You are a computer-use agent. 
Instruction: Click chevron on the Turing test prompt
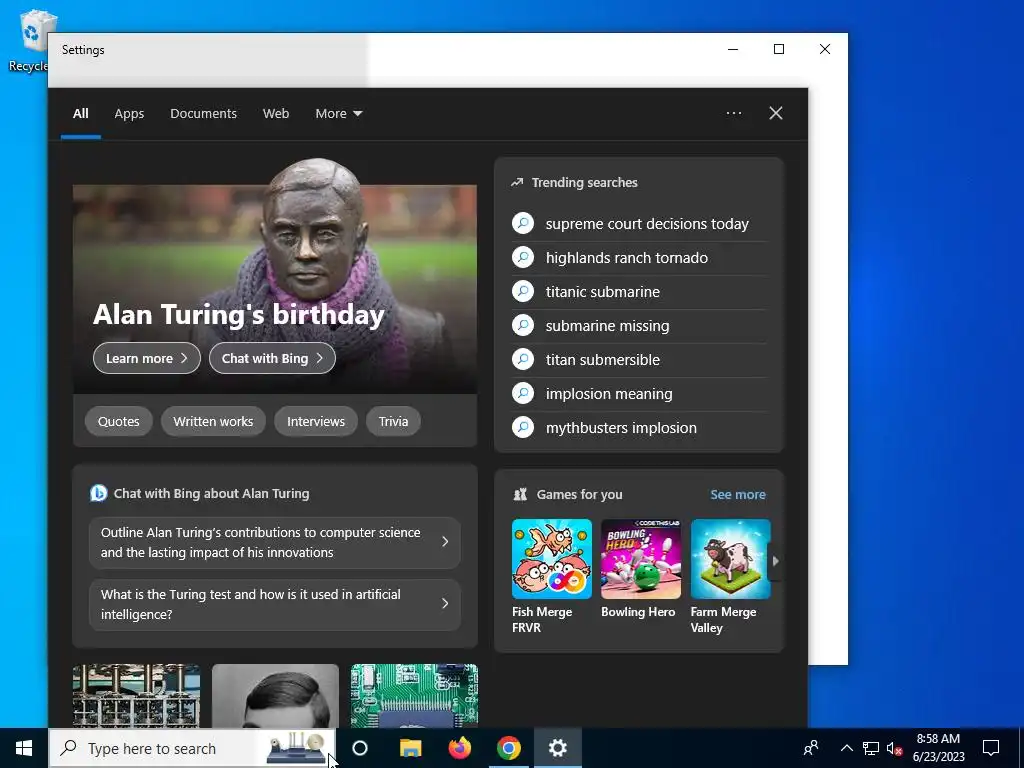click(x=445, y=604)
